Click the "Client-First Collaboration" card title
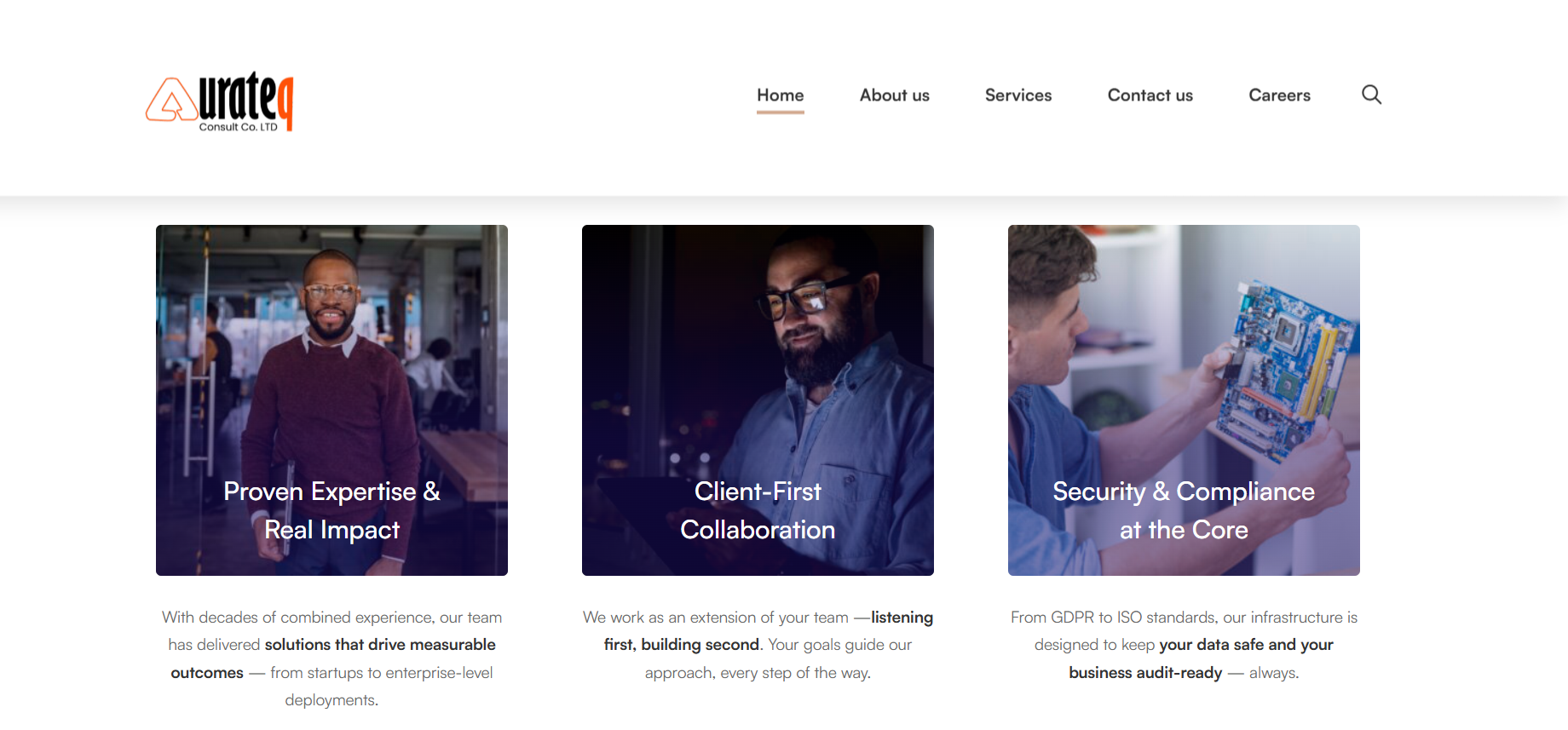This screenshot has width=1568, height=730. pyautogui.click(x=758, y=510)
